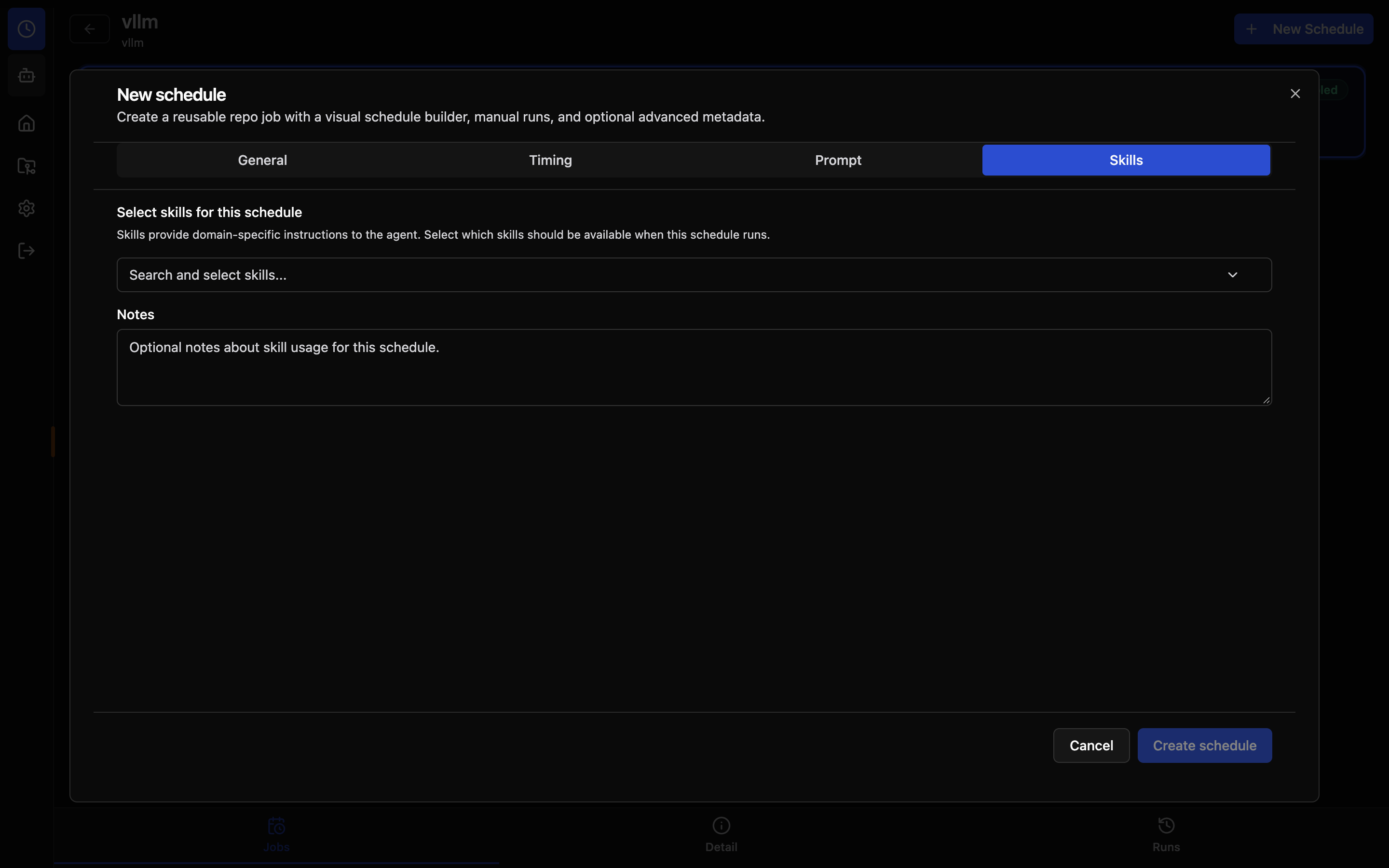
Task: Click the logout sidebar icon
Action: (x=27, y=251)
